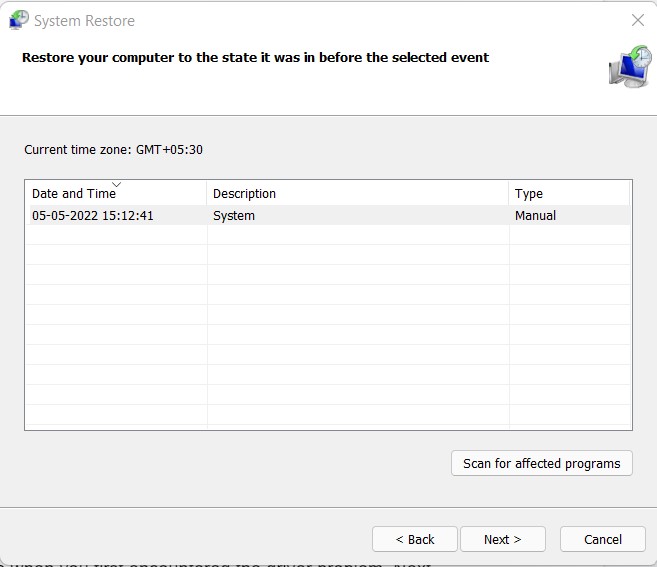Close the System Restore window

637,20
